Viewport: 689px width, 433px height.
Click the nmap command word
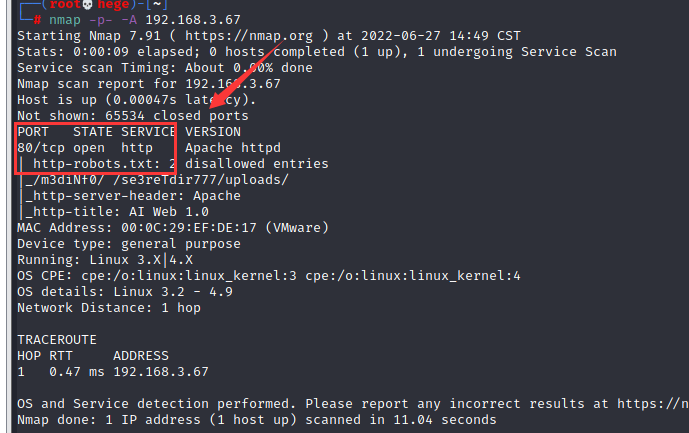[x=65, y=20]
